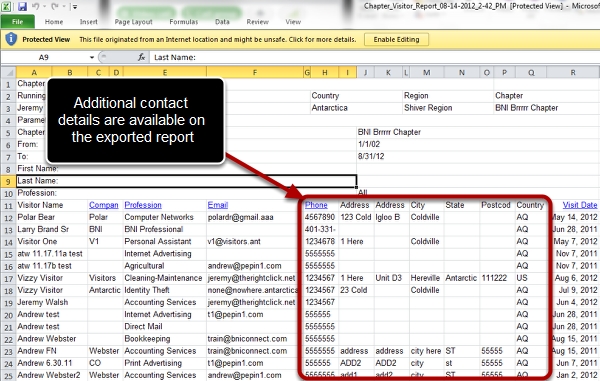Click the Save icon in quick access toolbar
Viewport: 600px width, 381px height.
click(x=22, y=6)
